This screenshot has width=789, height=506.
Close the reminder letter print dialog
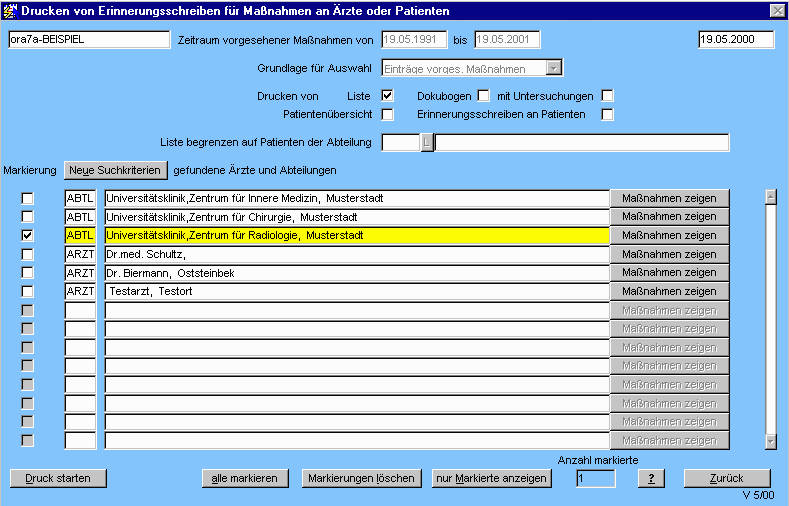point(777,10)
